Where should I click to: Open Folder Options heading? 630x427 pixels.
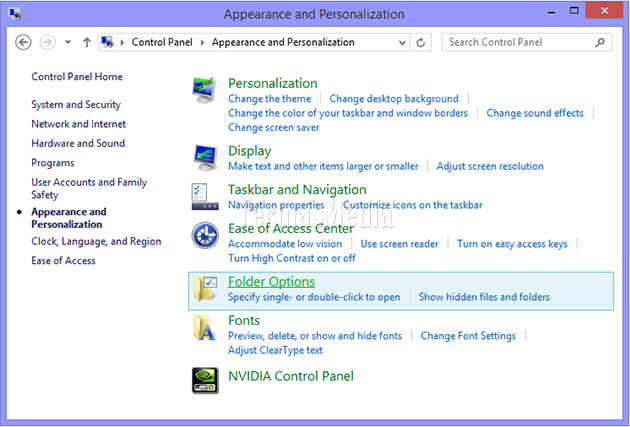(x=271, y=282)
